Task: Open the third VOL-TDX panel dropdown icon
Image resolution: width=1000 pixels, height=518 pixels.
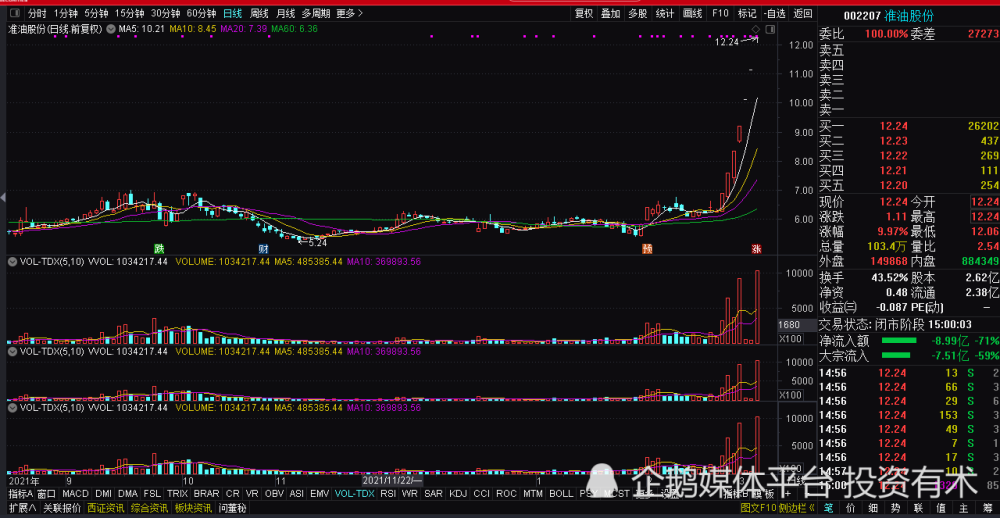Action: [13, 407]
